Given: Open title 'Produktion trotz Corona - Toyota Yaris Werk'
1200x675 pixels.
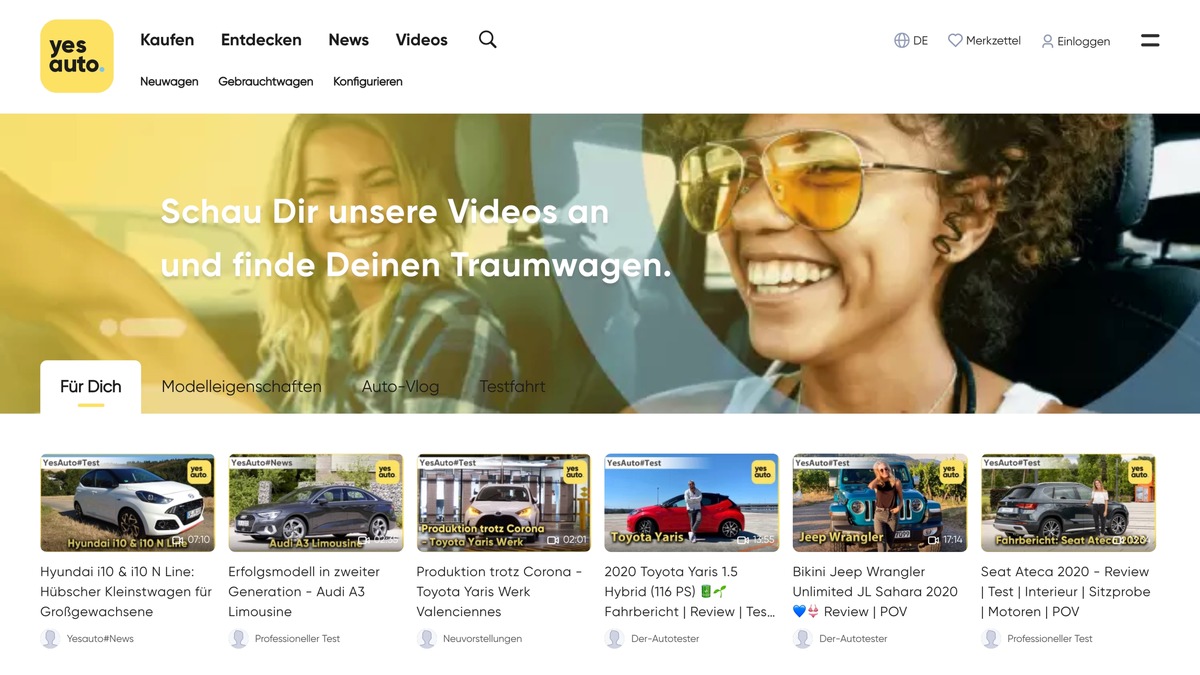Looking at the screenshot, I should 499,592.
